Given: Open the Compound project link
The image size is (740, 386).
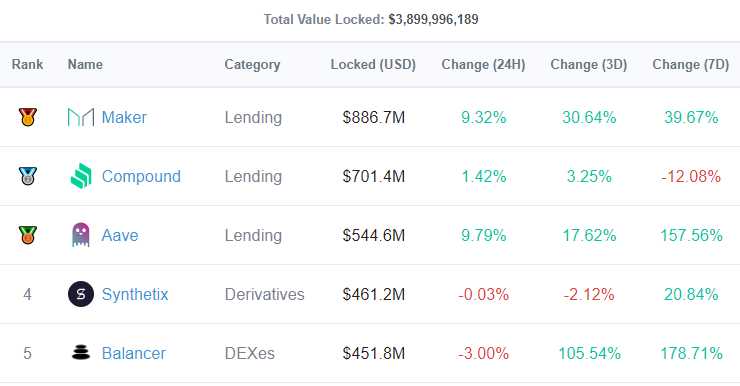Looking at the screenshot, I should pyautogui.click(x=141, y=176).
